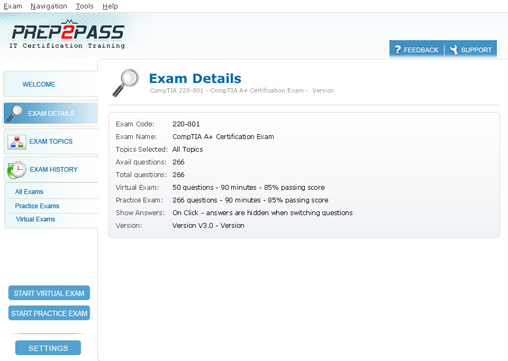Open the Exam menu
Viewport: 508px width, 361px height.
(13, 6)
